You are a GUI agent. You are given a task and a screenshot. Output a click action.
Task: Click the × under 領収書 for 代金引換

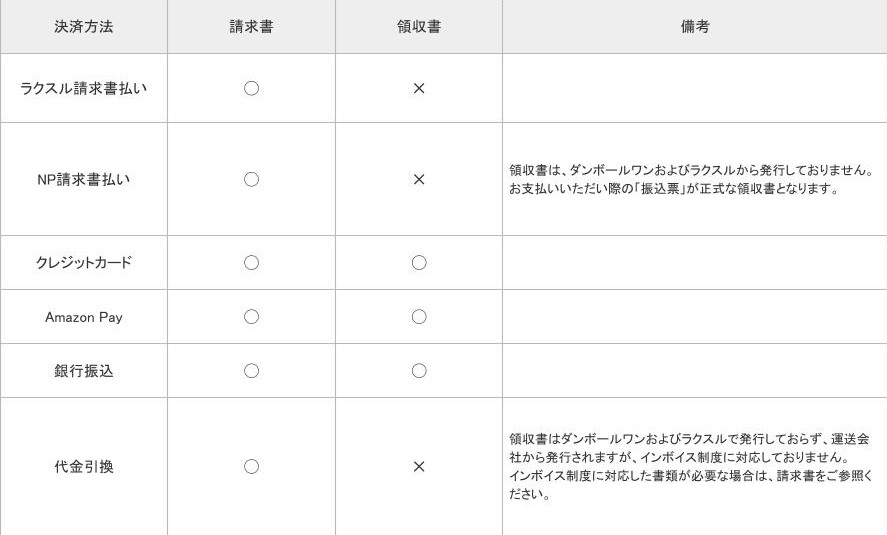pyautogui.click(x=419, y=466)
